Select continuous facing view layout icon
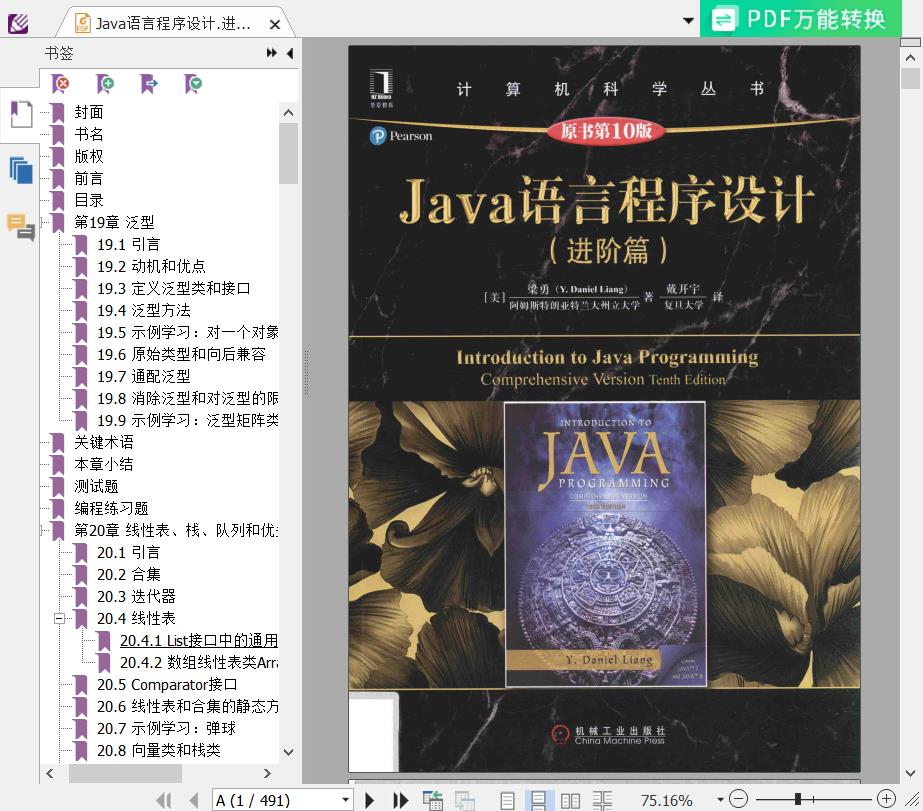This screenshot has height=811, width=923. click(x=602, y=800)
